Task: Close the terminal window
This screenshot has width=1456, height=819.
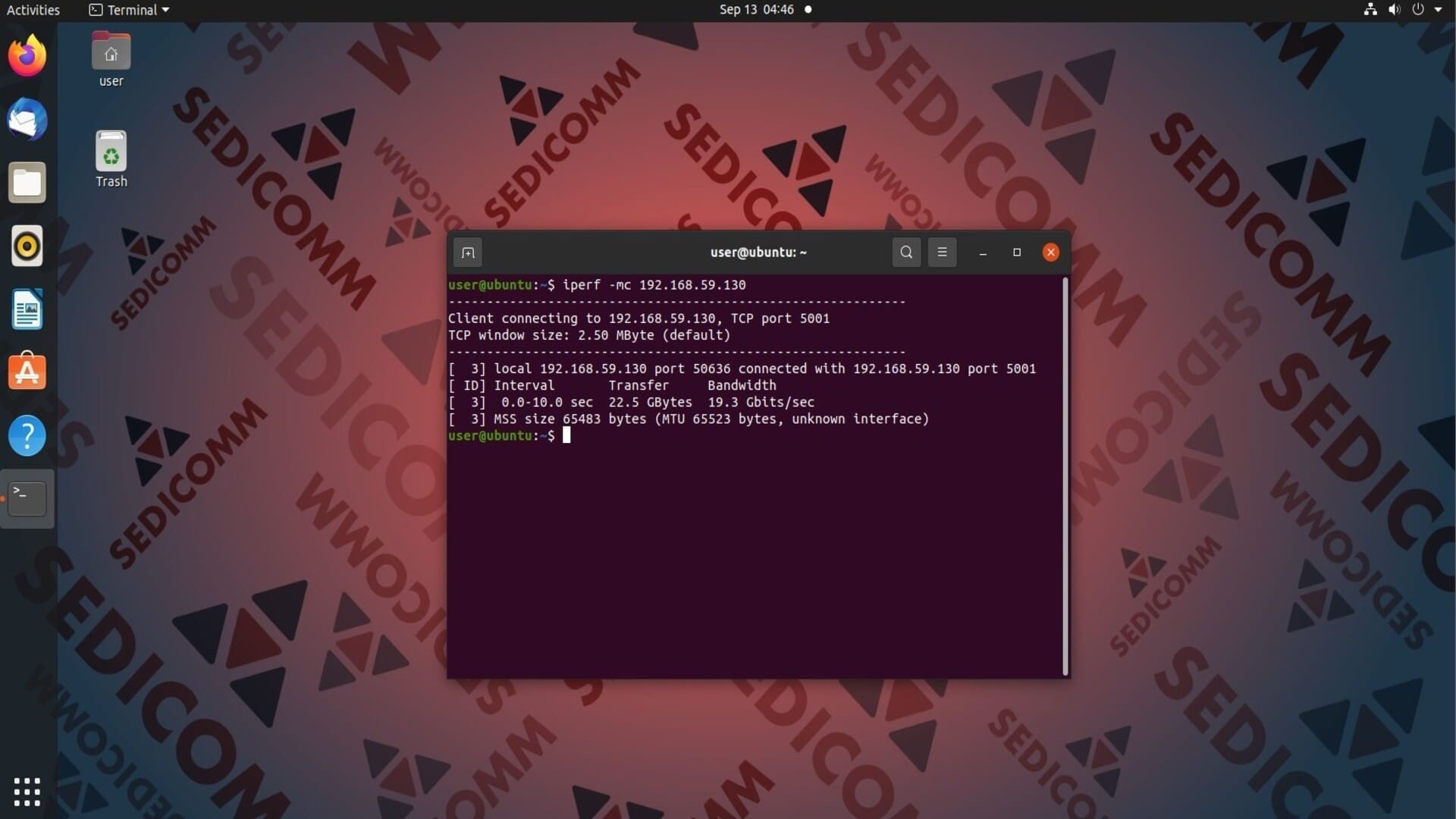Action: pyautogui.click(x=1051, y=253)
